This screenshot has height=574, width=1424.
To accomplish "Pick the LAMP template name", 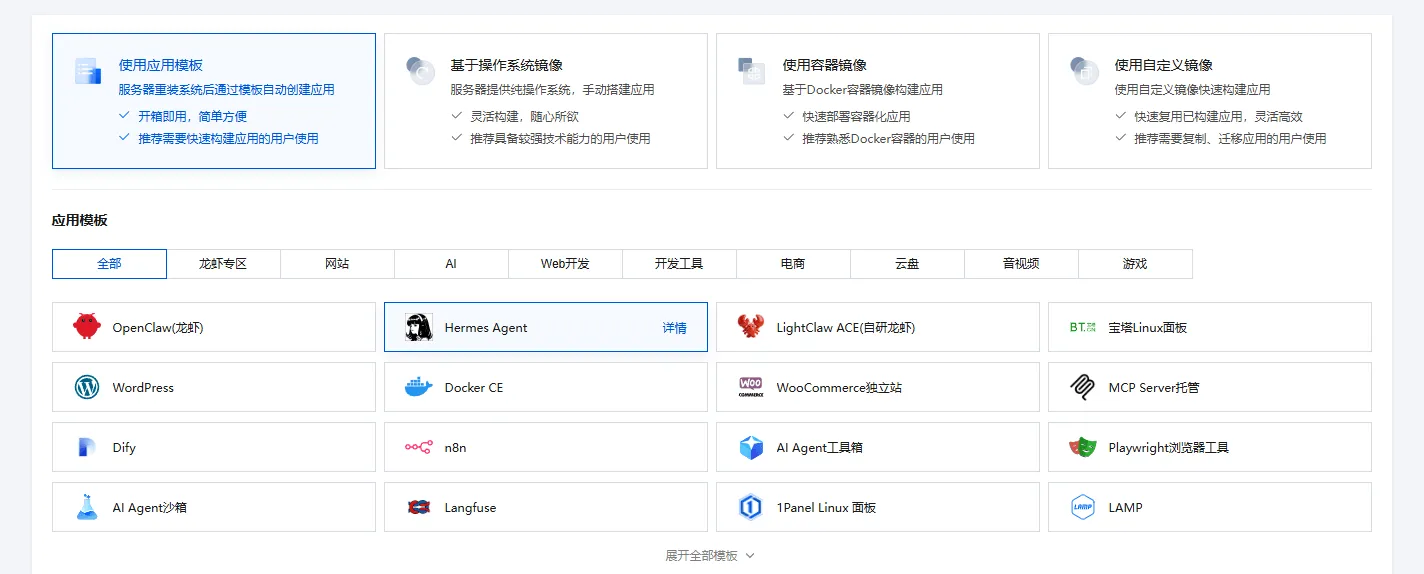I will coord(1125,507).
